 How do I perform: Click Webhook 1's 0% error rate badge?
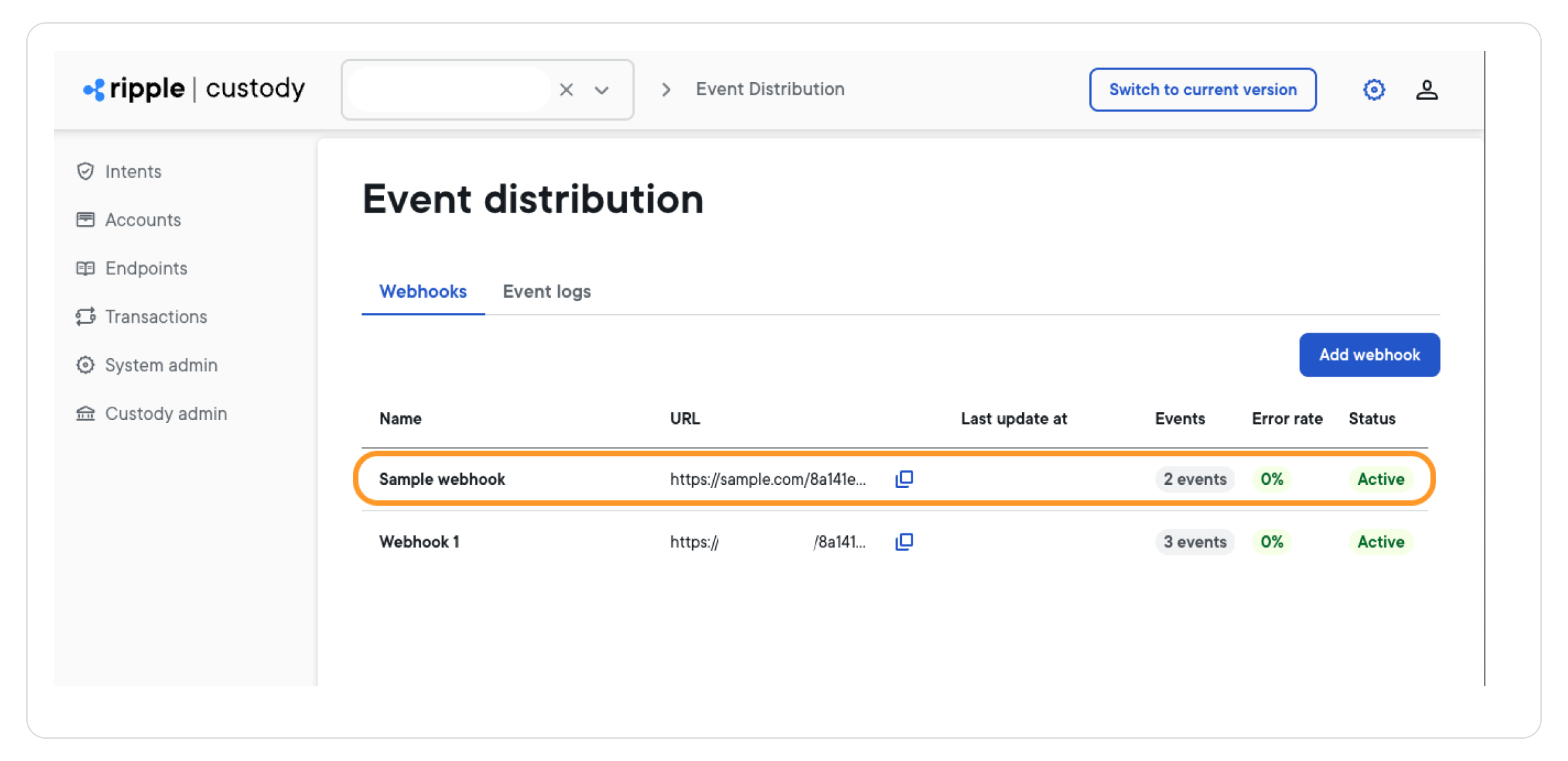click(1271, 542)
